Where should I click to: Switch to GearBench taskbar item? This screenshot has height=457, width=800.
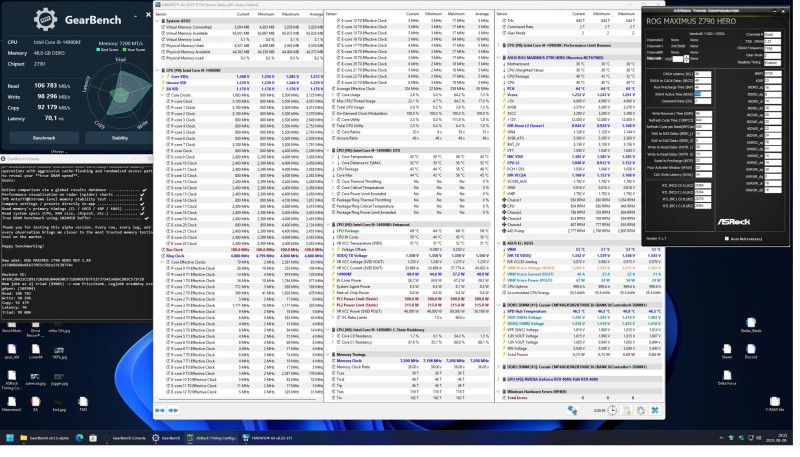(166, 438)
